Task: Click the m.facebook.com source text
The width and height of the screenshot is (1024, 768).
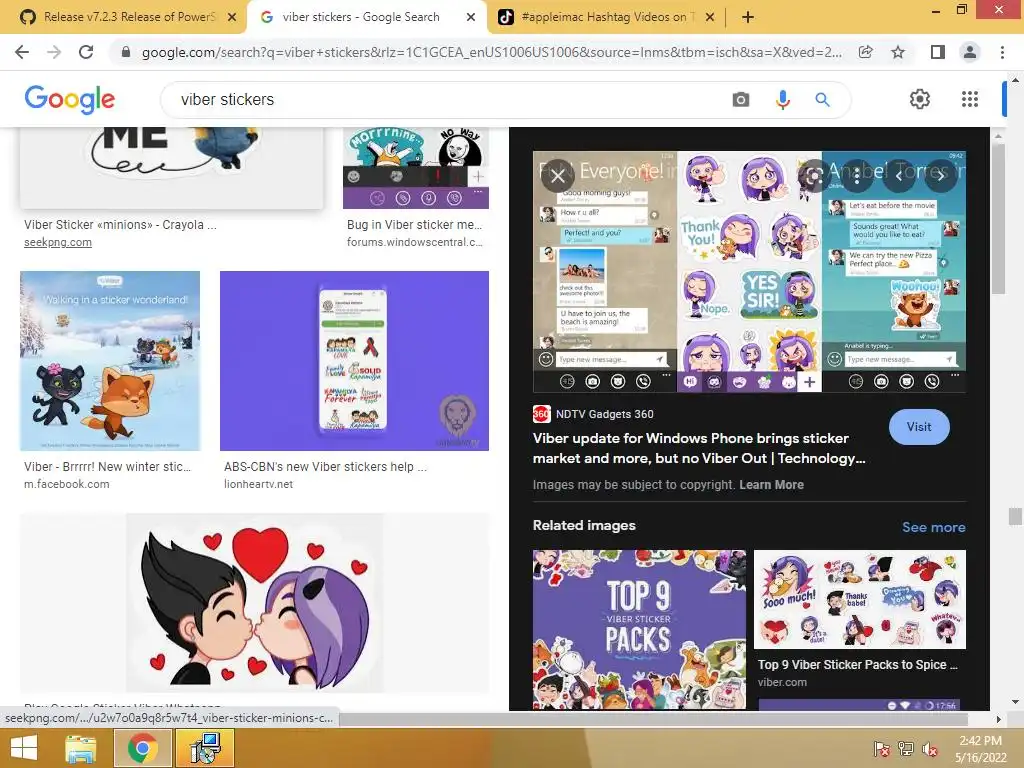Action: coord(67,485)
